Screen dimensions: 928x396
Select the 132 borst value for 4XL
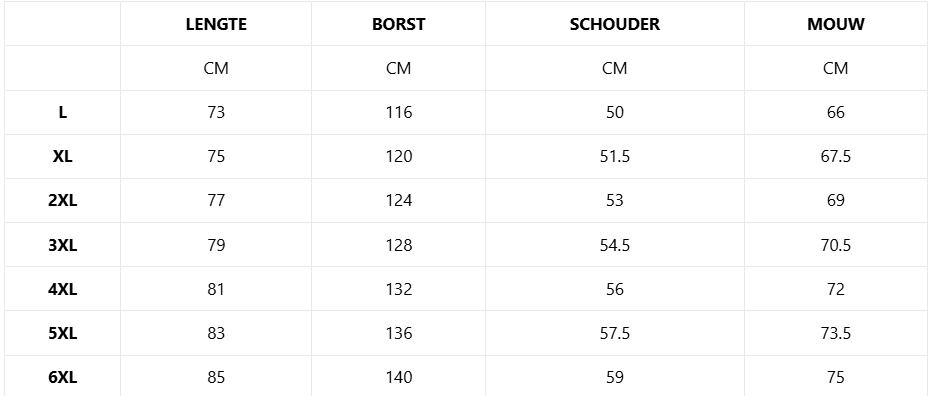(x=398, y=289)
